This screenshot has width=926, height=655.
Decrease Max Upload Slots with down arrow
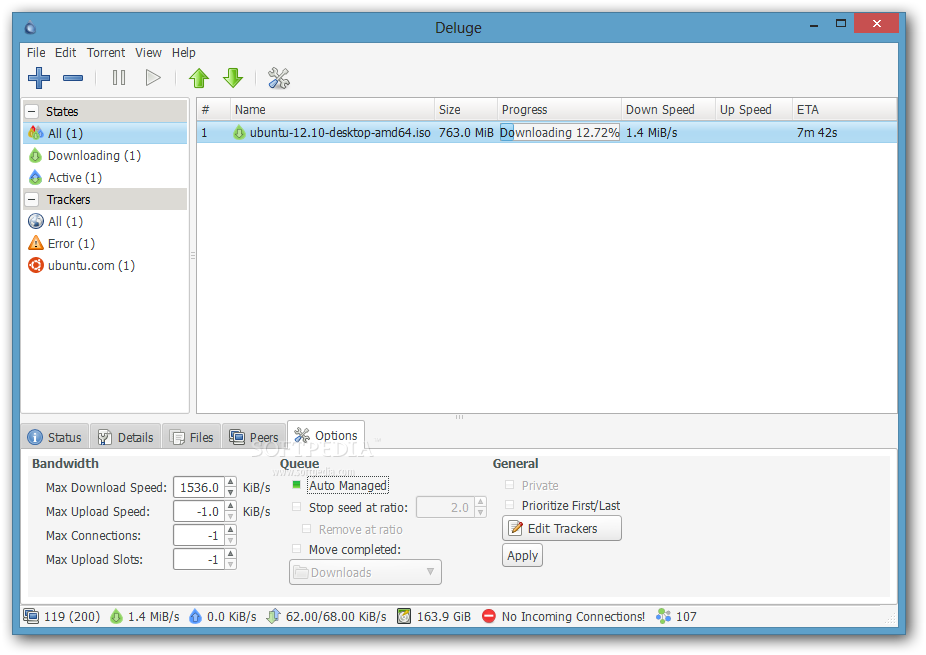(x=231, y=565)
